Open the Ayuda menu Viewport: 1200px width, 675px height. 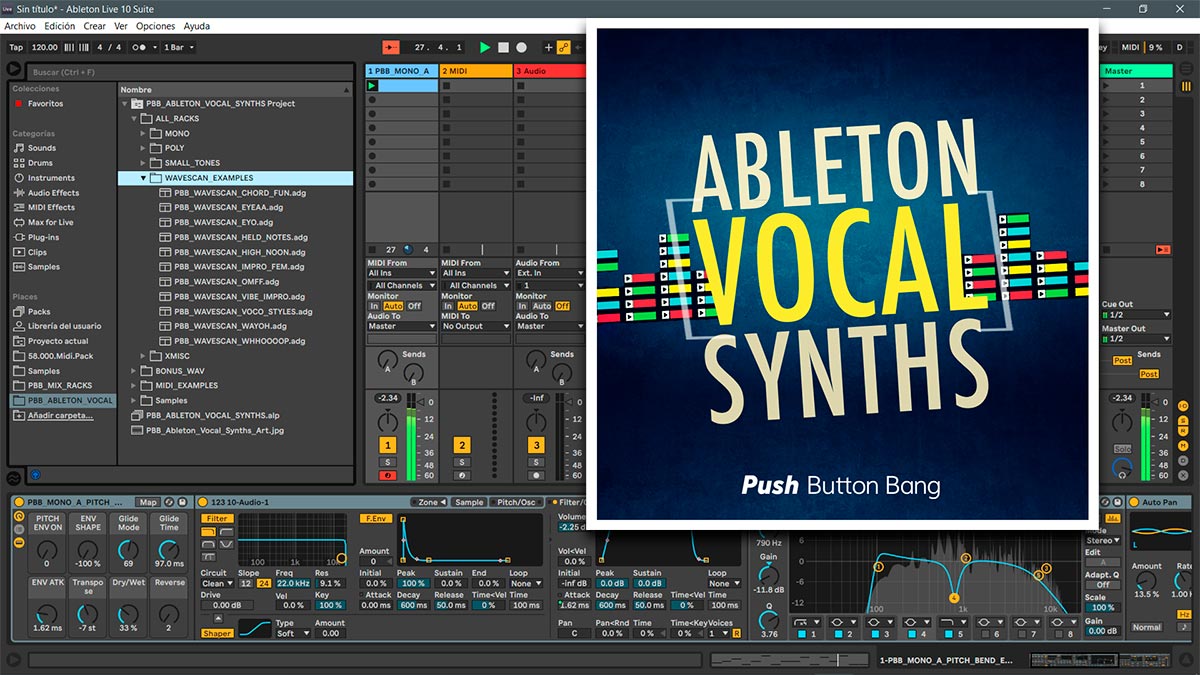pos(197,26)
